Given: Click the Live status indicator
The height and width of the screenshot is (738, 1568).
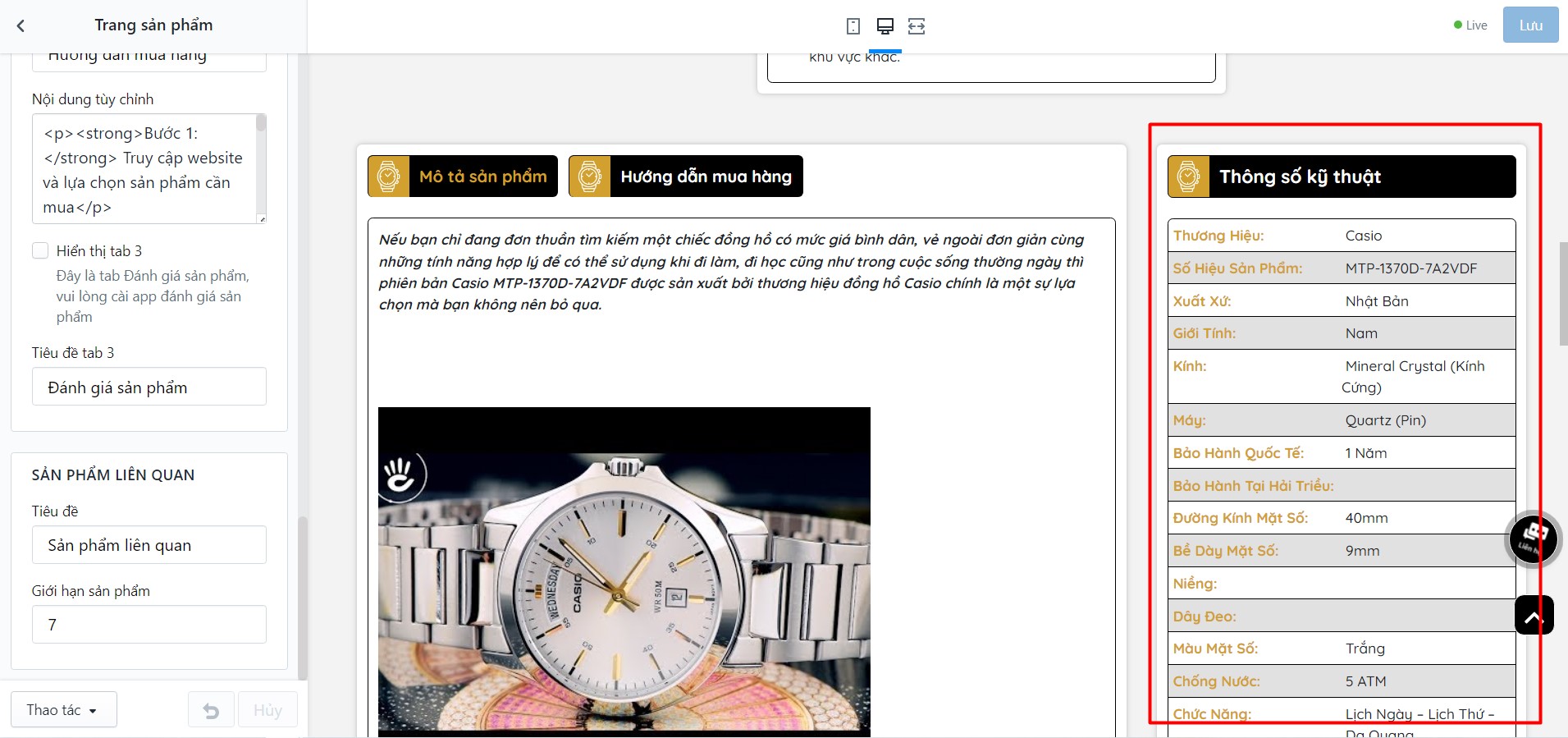Looking at the screenshot, I should point(1470,25).
